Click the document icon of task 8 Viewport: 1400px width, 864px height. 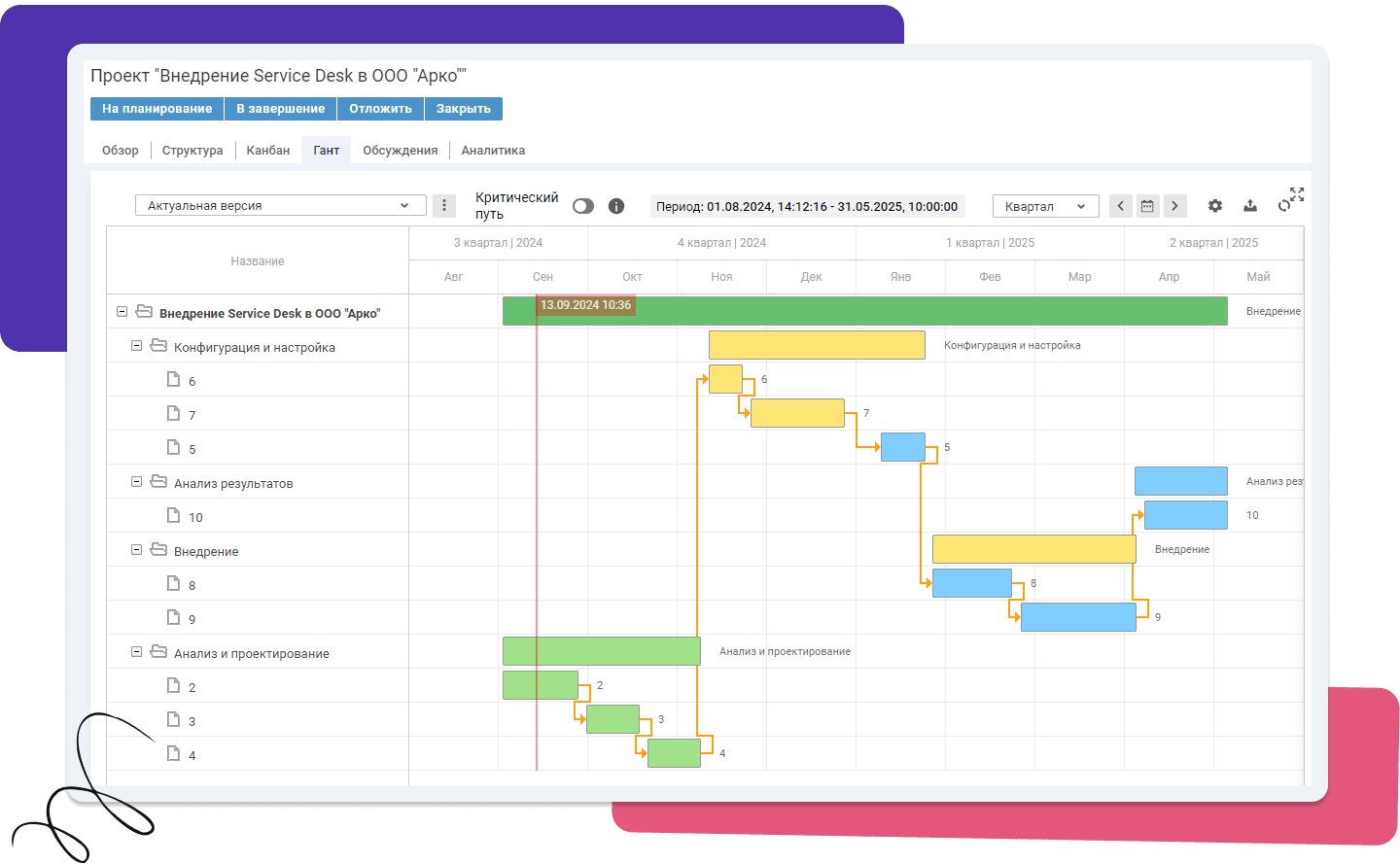pyautogui.click(x=173, y=583)
